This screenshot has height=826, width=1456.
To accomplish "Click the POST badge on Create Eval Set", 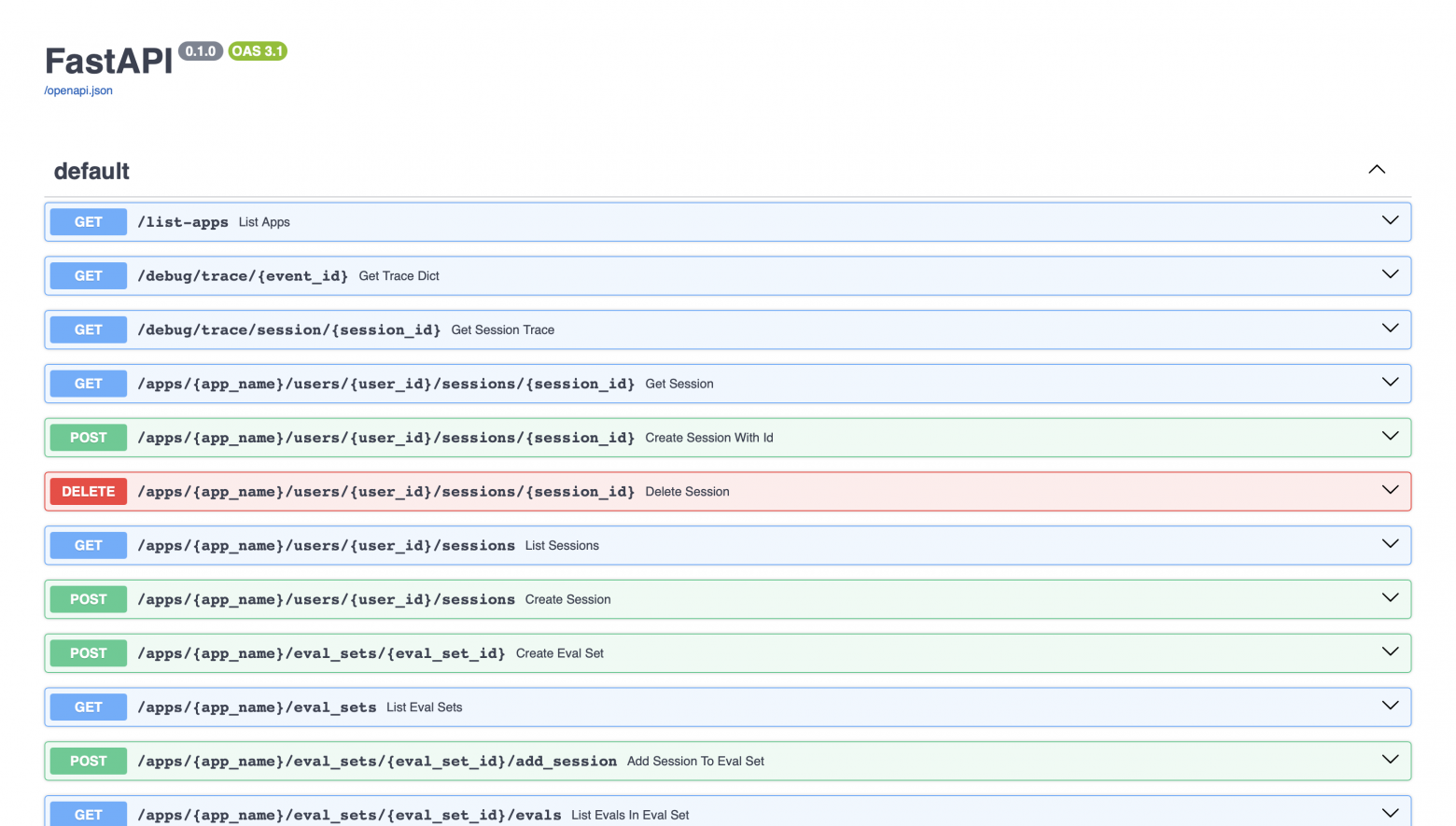I will tap(87, 652).
